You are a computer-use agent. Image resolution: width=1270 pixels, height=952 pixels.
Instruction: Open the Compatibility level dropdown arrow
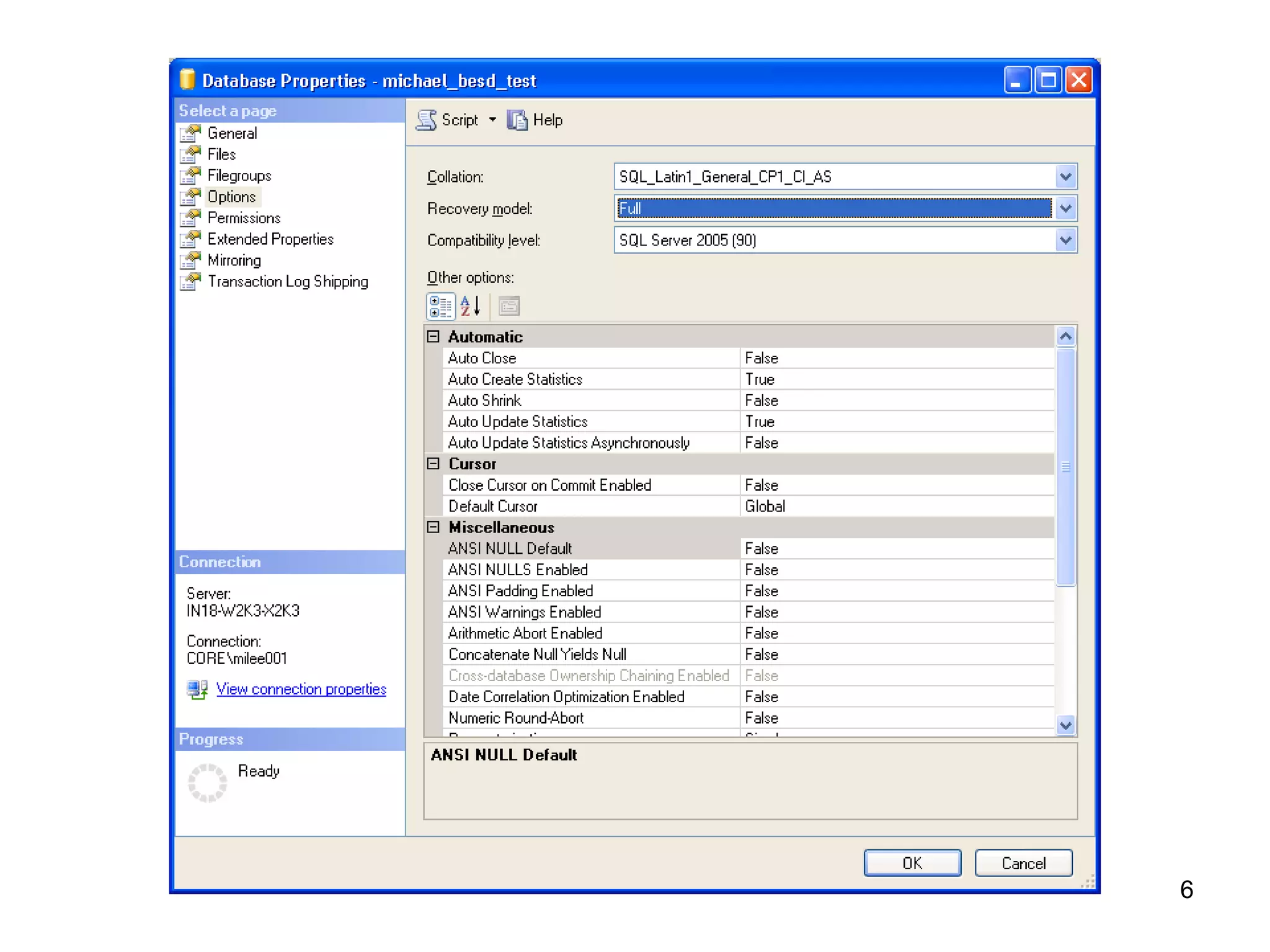[1065, 240]
